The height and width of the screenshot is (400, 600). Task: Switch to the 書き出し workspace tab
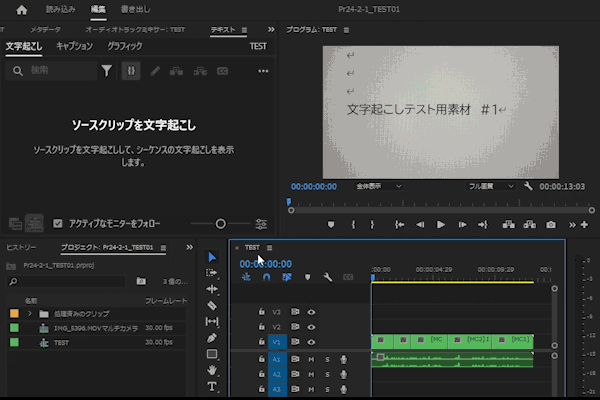[135, 9]
